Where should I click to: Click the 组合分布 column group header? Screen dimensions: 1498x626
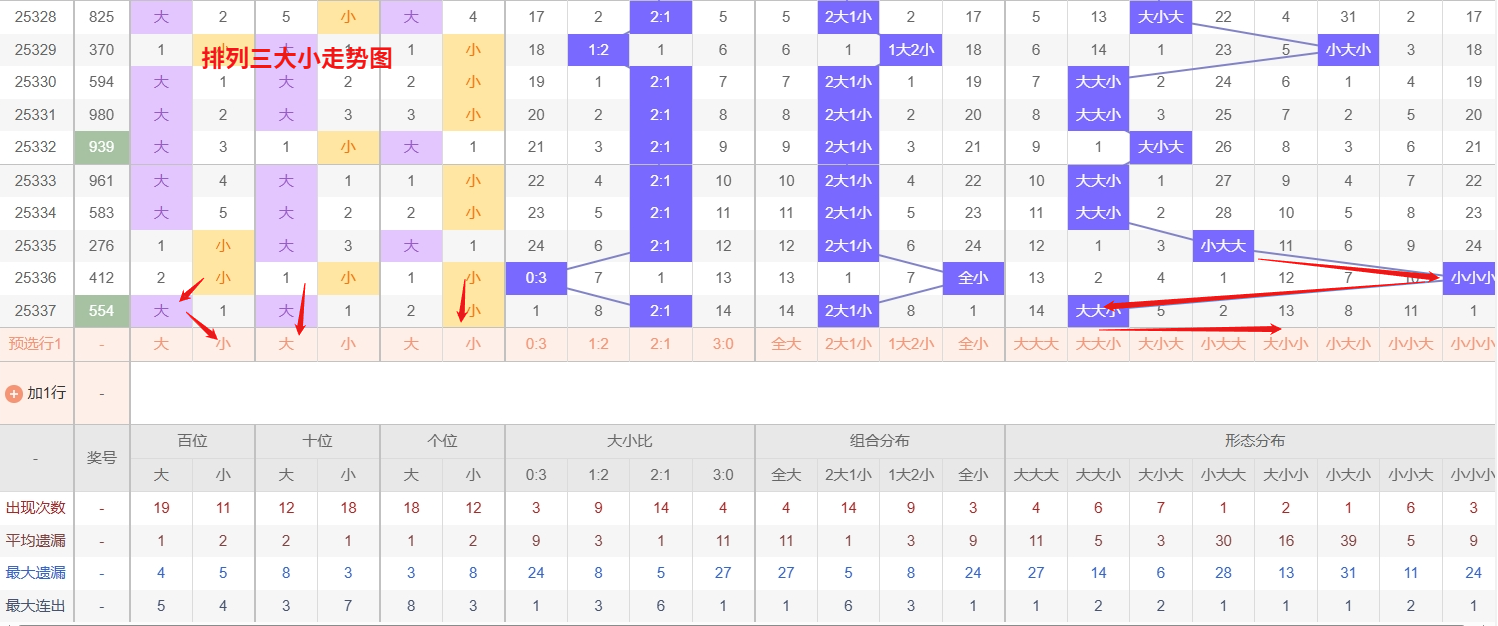(879, 441)
